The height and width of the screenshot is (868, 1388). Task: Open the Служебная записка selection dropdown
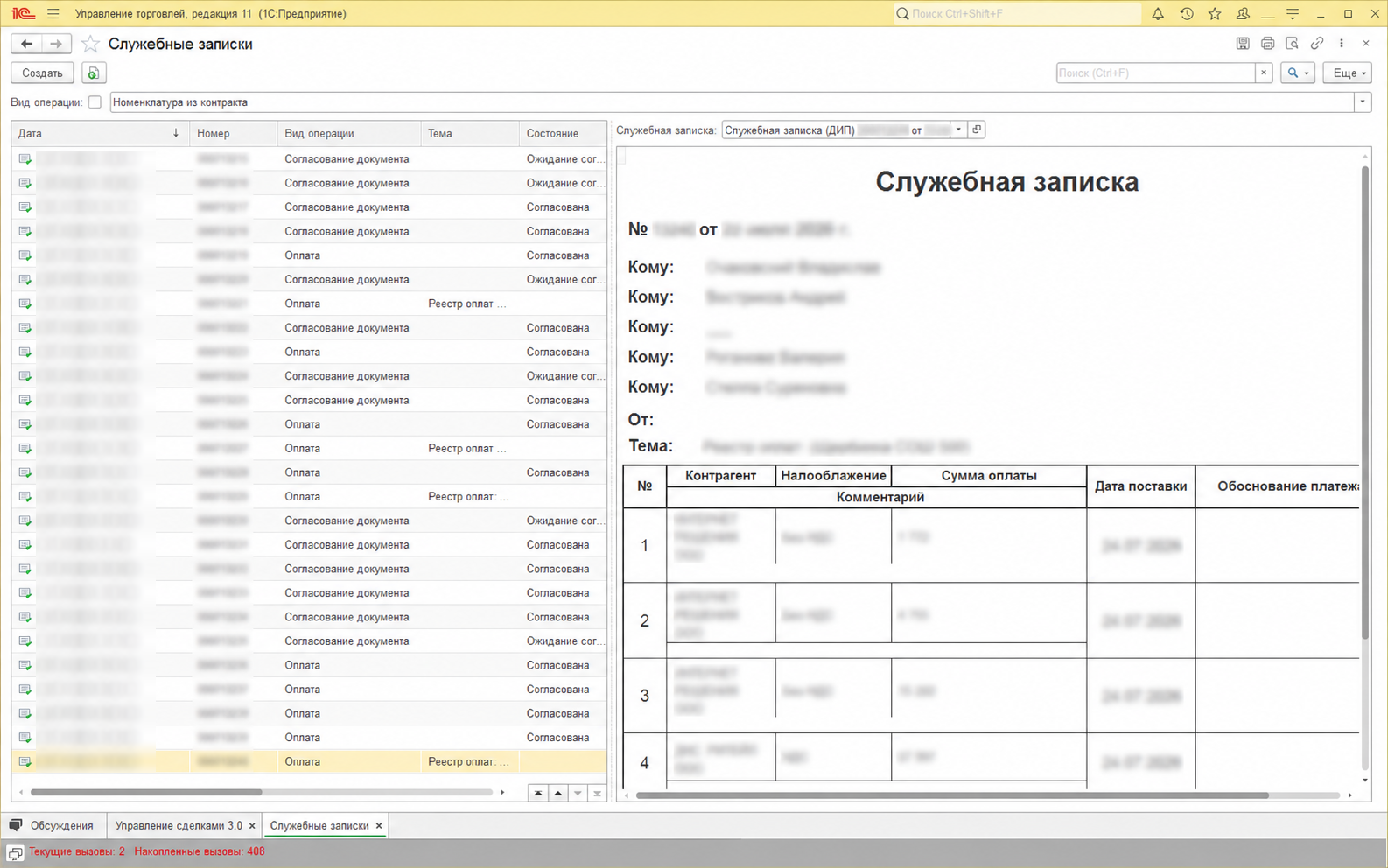958,129
